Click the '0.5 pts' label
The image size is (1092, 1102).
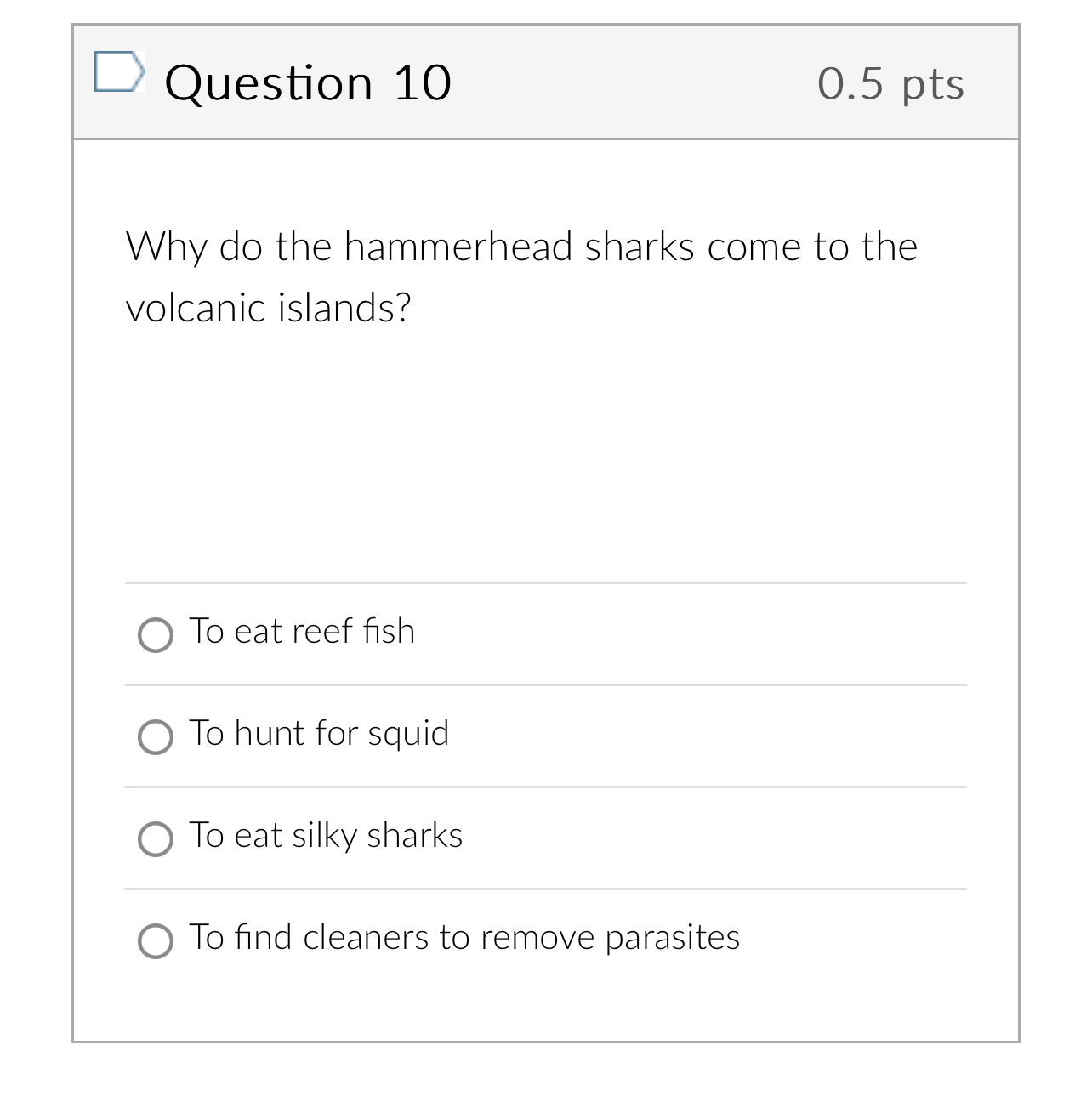point(890,82)
